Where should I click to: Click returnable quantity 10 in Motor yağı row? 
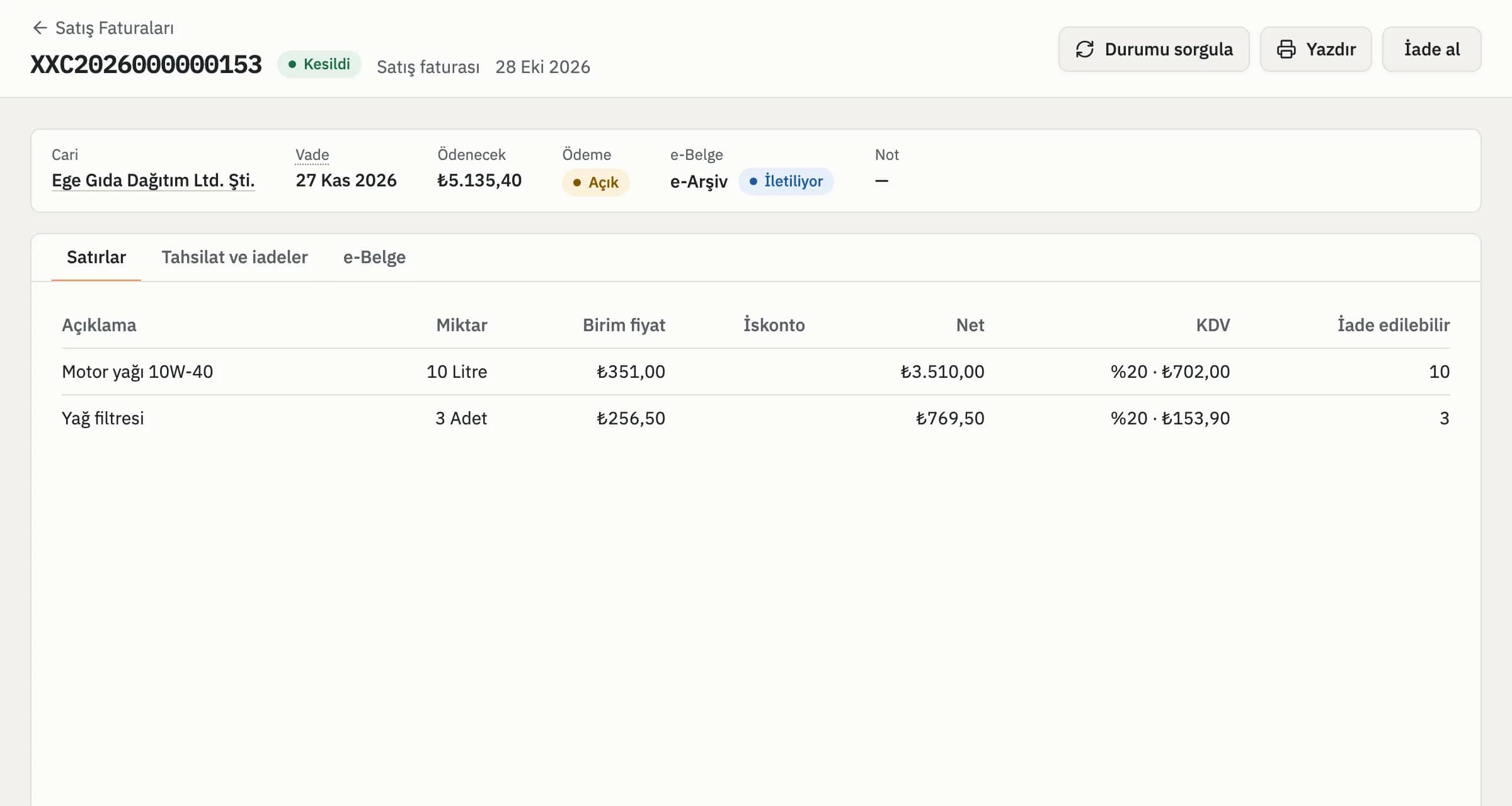click(x=1439, y=372)
